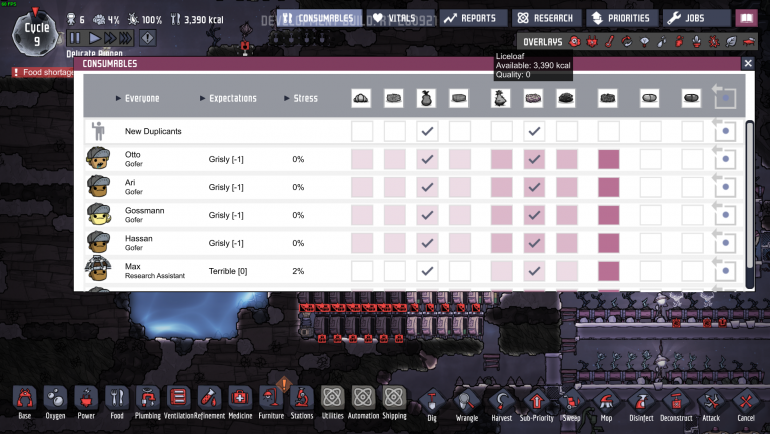
Task: Select the Deconstruct tool
Action: [x=676, y=405]
